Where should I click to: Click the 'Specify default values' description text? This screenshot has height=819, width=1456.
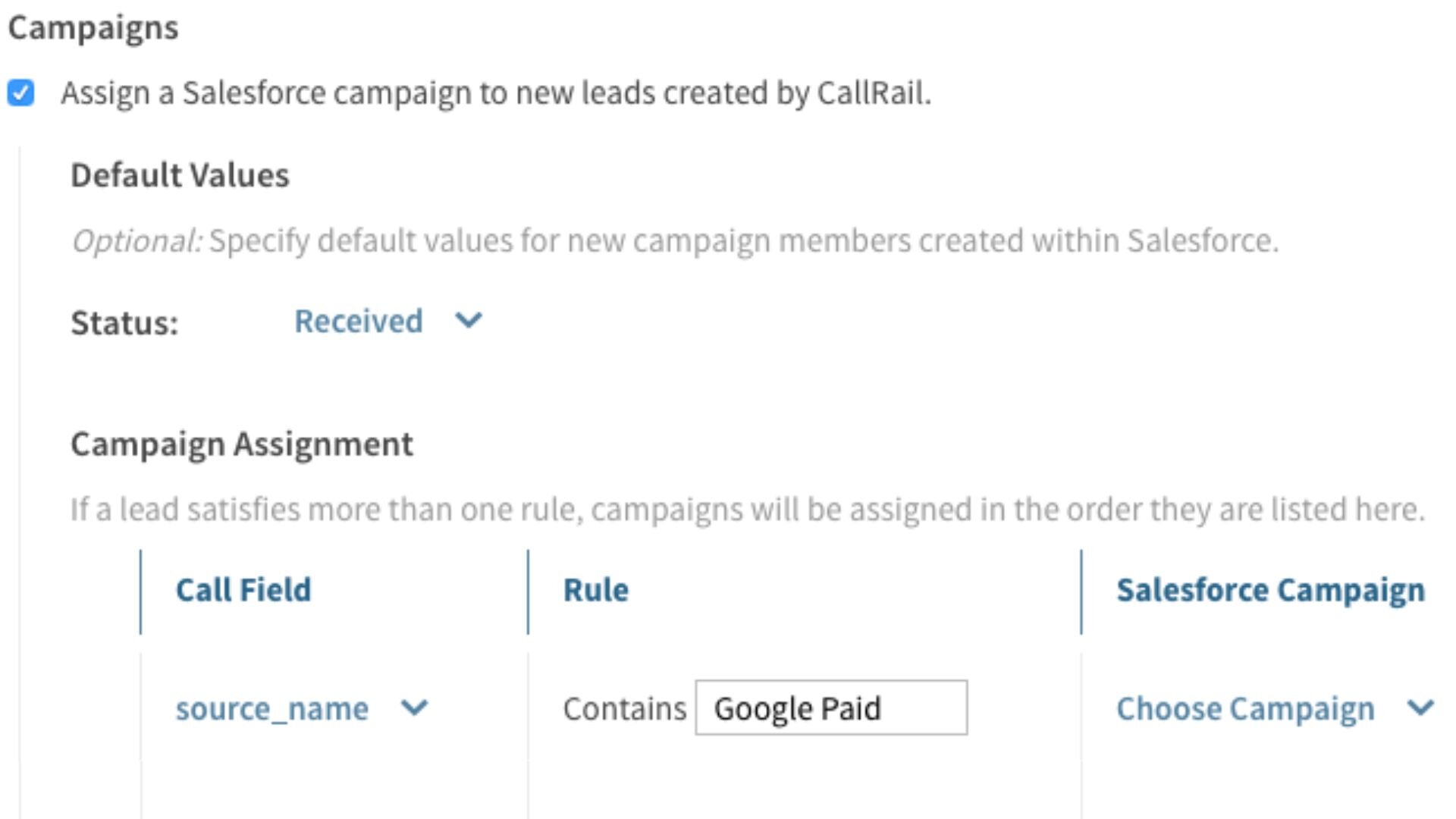743,241
